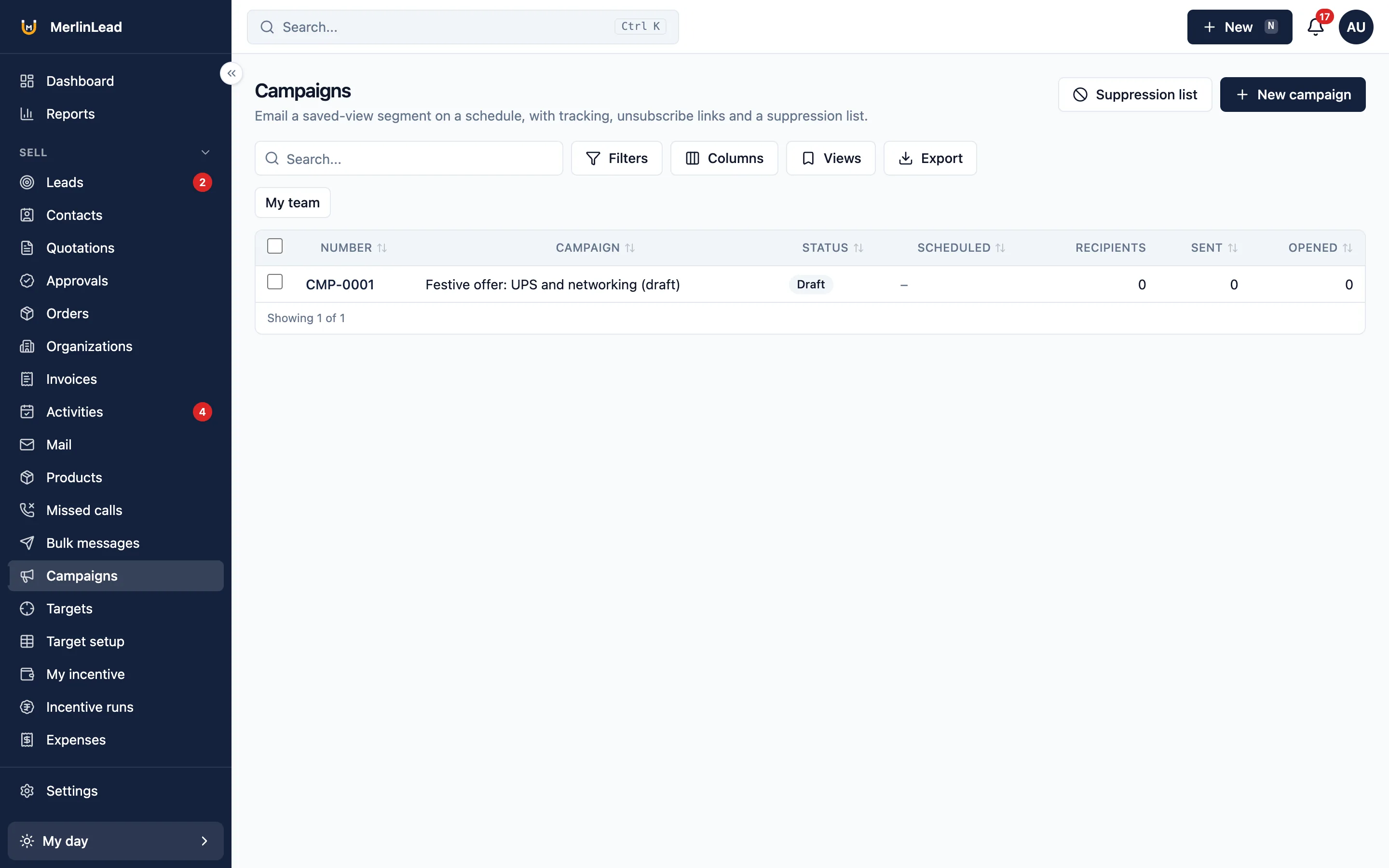Screen dimensions: 1389x868
Task: Open Contacts in sidebar
Action: click(115, 215)
